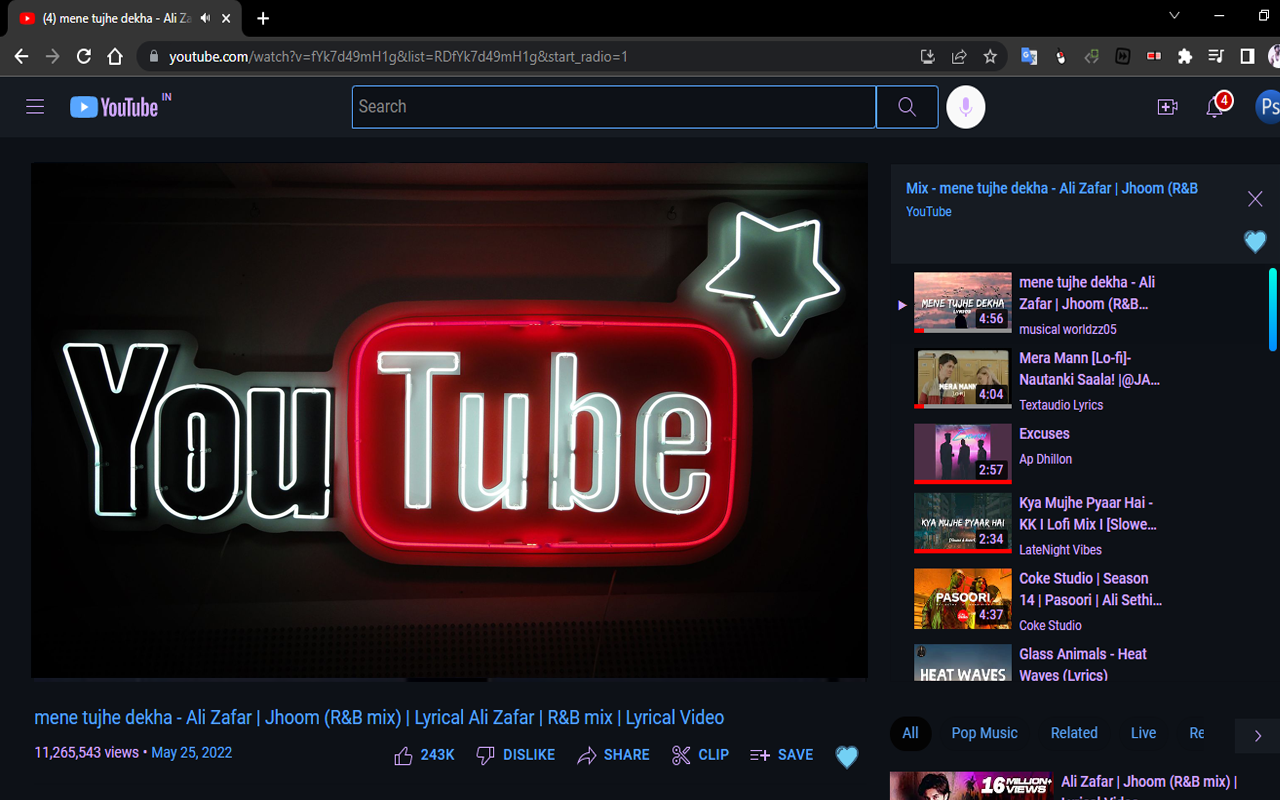Viewport: 1280px width, 800px height.
Task: Mute the browser tab speaker icon
Action: [204, 17]
